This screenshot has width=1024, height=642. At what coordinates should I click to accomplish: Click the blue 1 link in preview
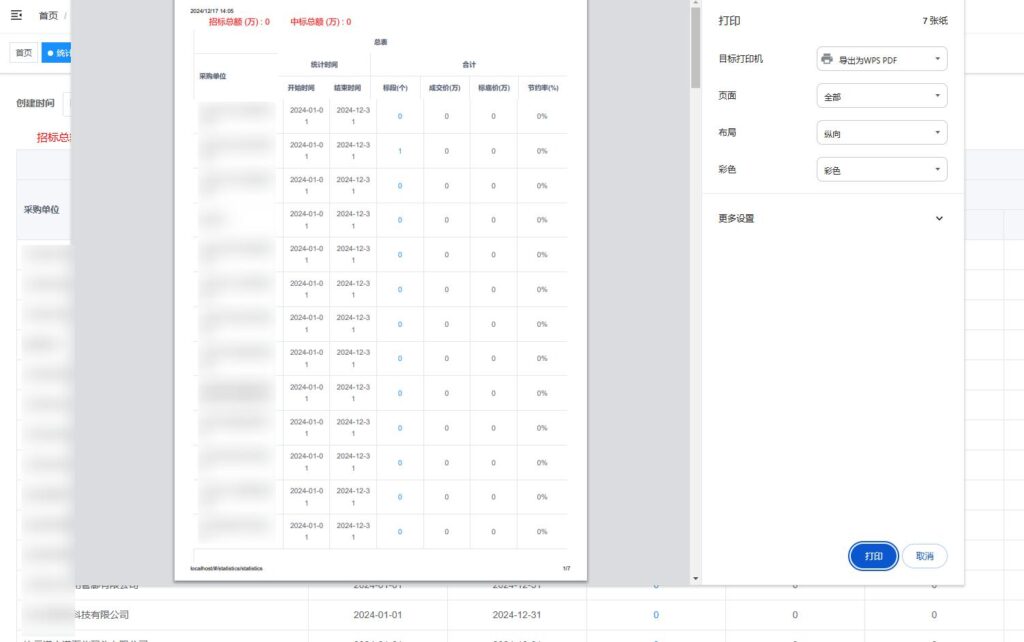(400, 151)
